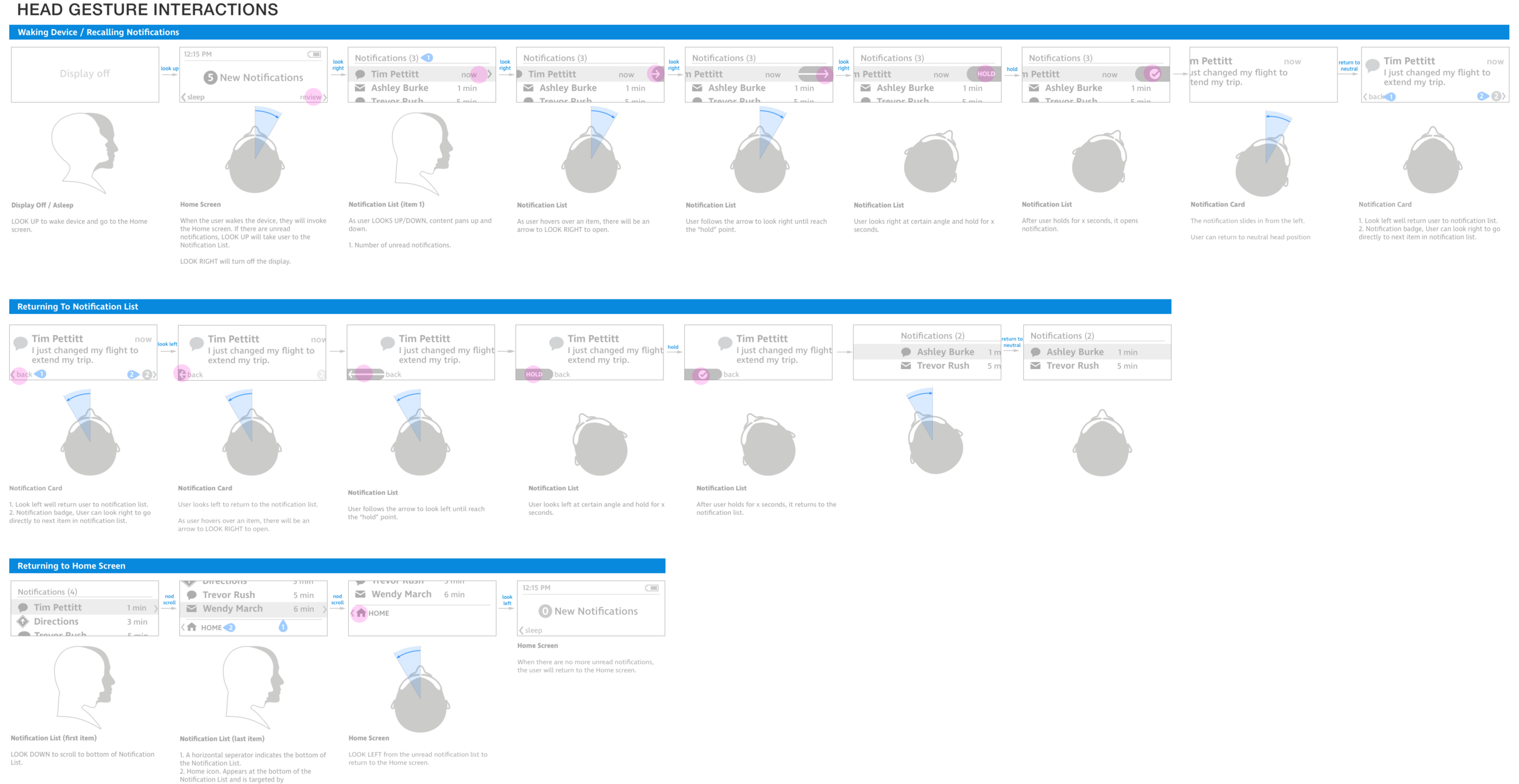Click the blue teardrop 1 marker under Wendy March
The height and width of the screenshot is (784, 1519).
pos(283,625)
